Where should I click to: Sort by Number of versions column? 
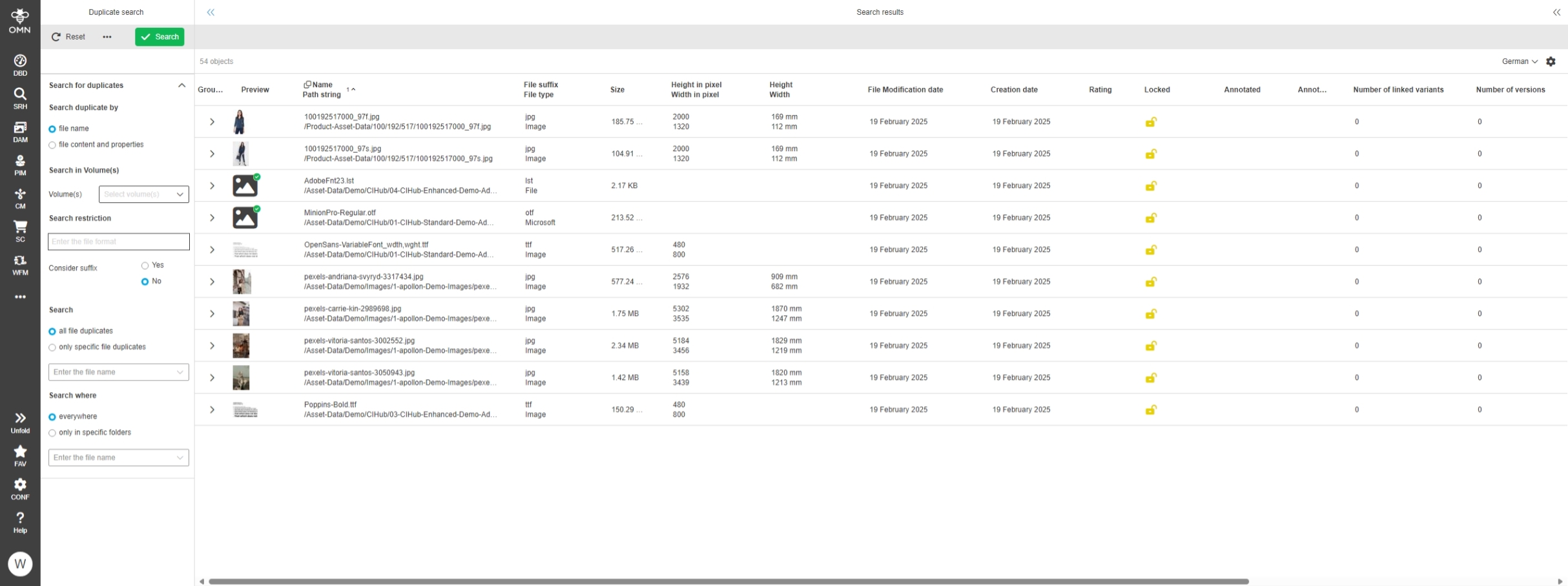1510,90
